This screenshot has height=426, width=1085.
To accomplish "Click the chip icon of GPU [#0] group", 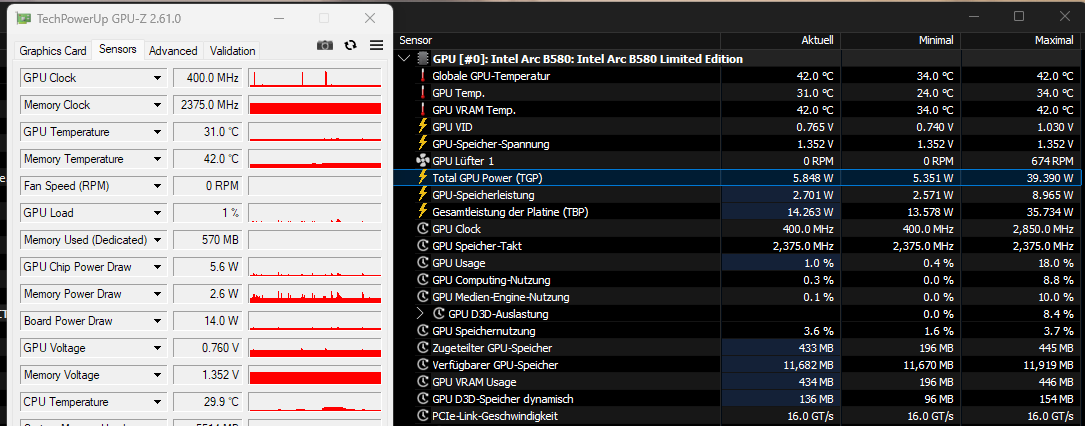I will coord(423,59).
